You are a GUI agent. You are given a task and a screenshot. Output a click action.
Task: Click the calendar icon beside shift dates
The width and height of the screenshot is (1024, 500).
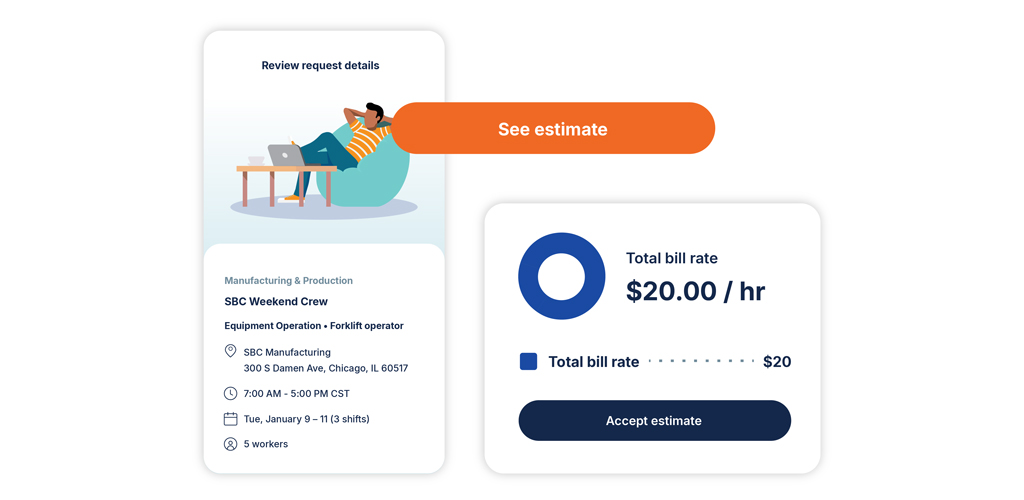230,419
